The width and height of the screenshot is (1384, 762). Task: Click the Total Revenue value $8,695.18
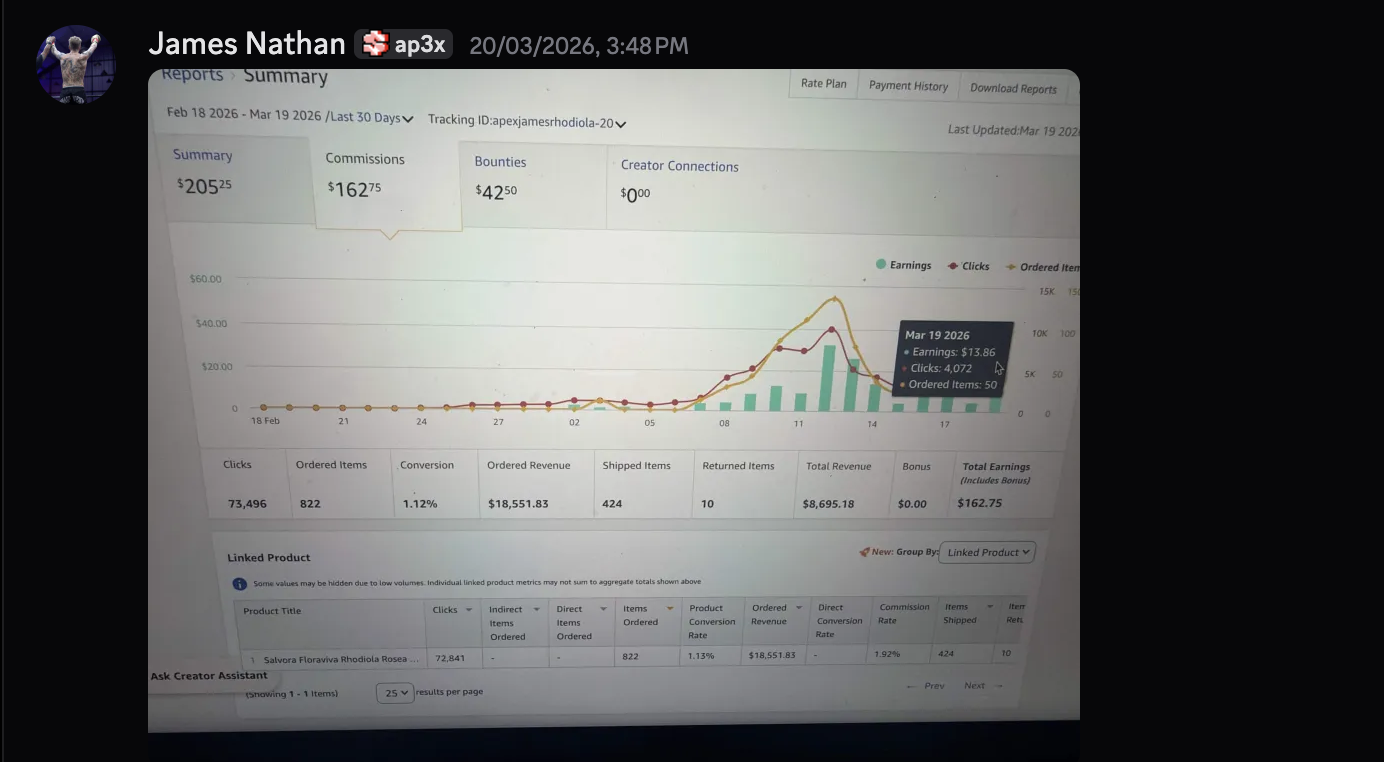pyautogui.click(x=828, y=504)
